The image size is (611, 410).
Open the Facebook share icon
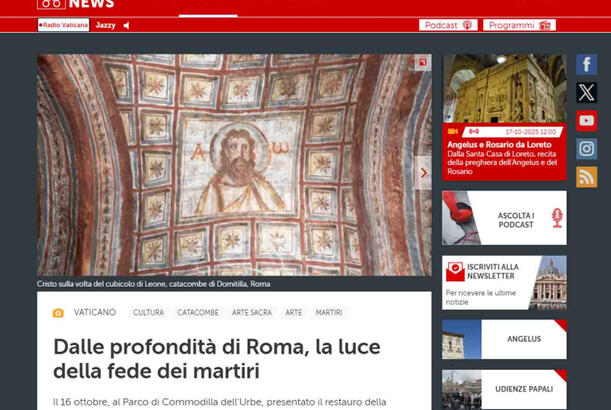pos(587,65)
